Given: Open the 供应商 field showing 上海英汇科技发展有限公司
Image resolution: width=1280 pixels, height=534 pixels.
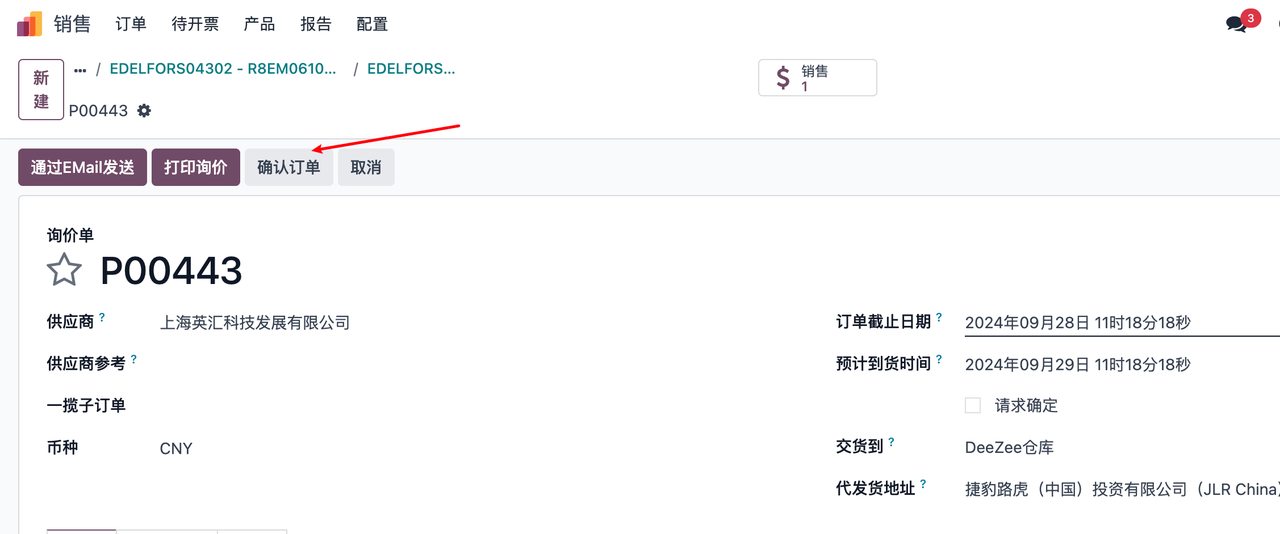Looking at the screenshot, I should coord(255,323).
